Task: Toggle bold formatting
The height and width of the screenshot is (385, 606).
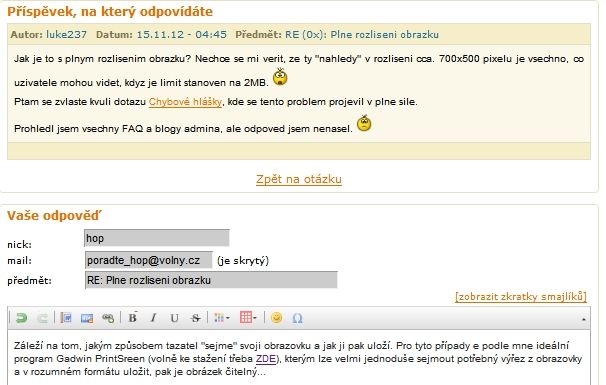Action: [133, 318]
